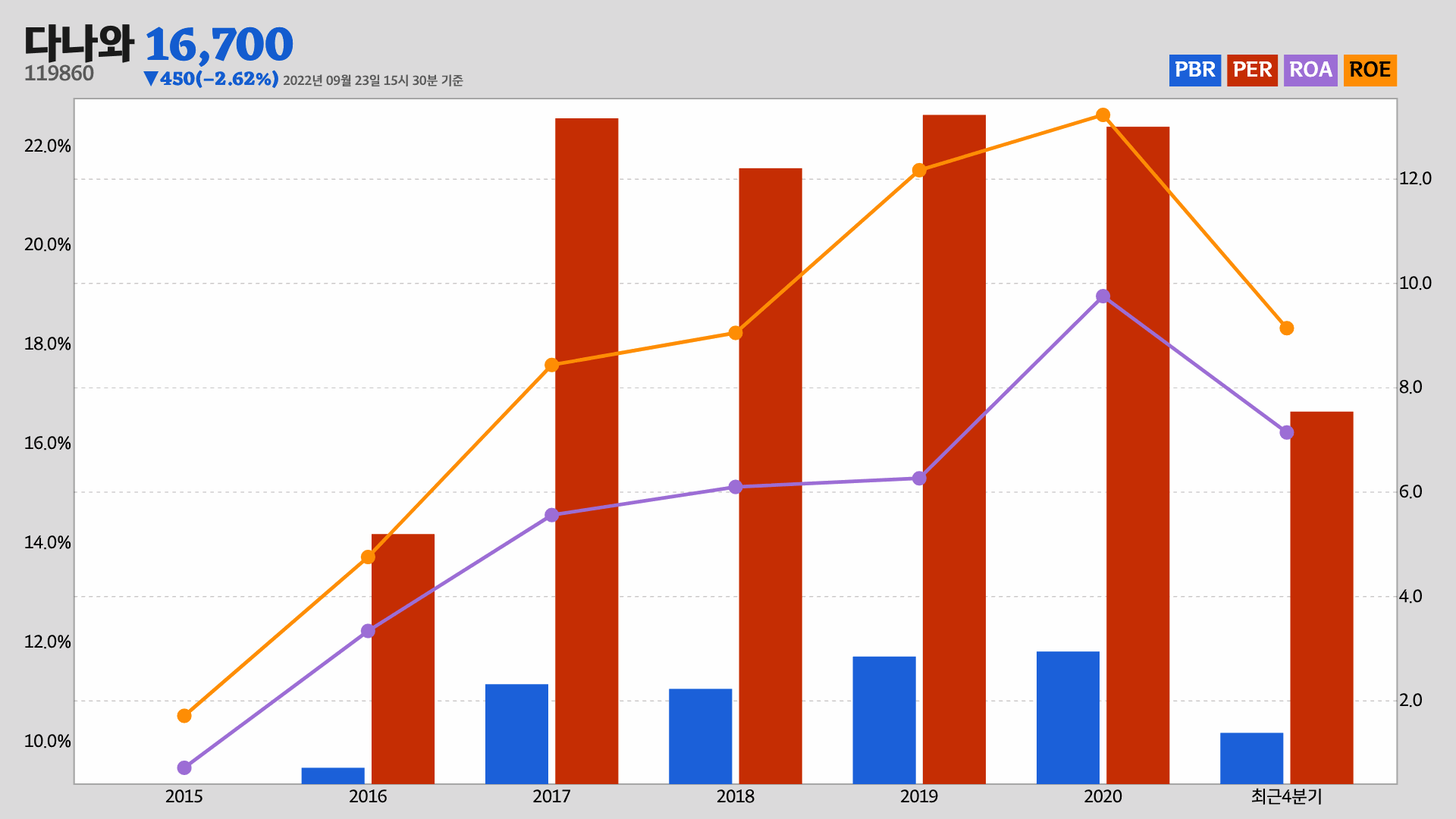Screen dimensions: 1456x819
Task: Click the 2.0 right axis label
Action: [x=1411, y=701]
